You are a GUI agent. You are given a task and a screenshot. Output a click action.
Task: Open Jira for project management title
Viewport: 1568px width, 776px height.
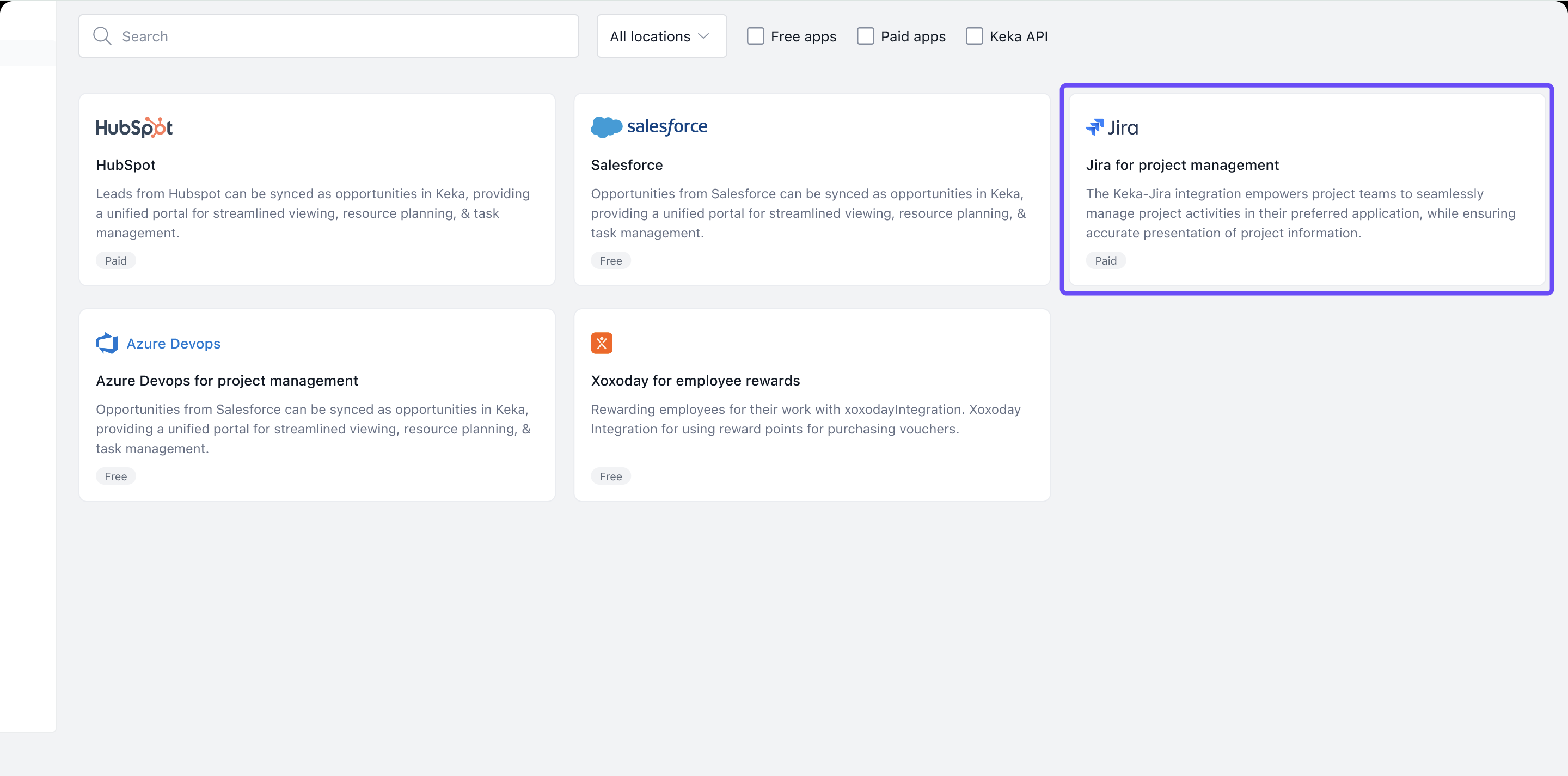pyautogui.click(x=1182, y=165)
